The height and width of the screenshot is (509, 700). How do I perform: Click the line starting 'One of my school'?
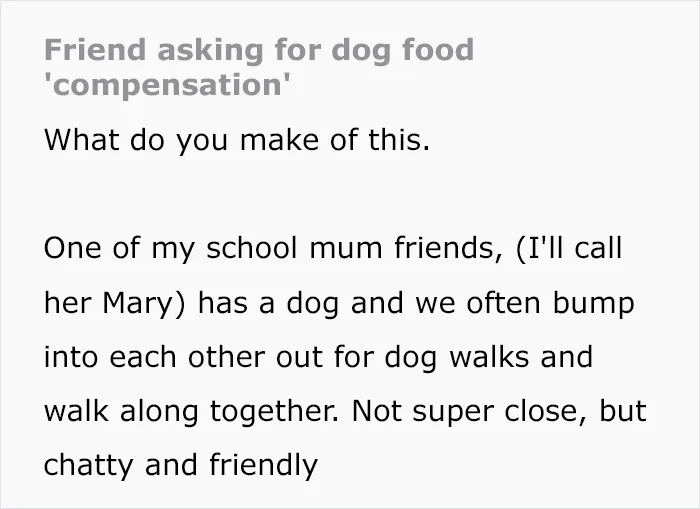point(333,248)
